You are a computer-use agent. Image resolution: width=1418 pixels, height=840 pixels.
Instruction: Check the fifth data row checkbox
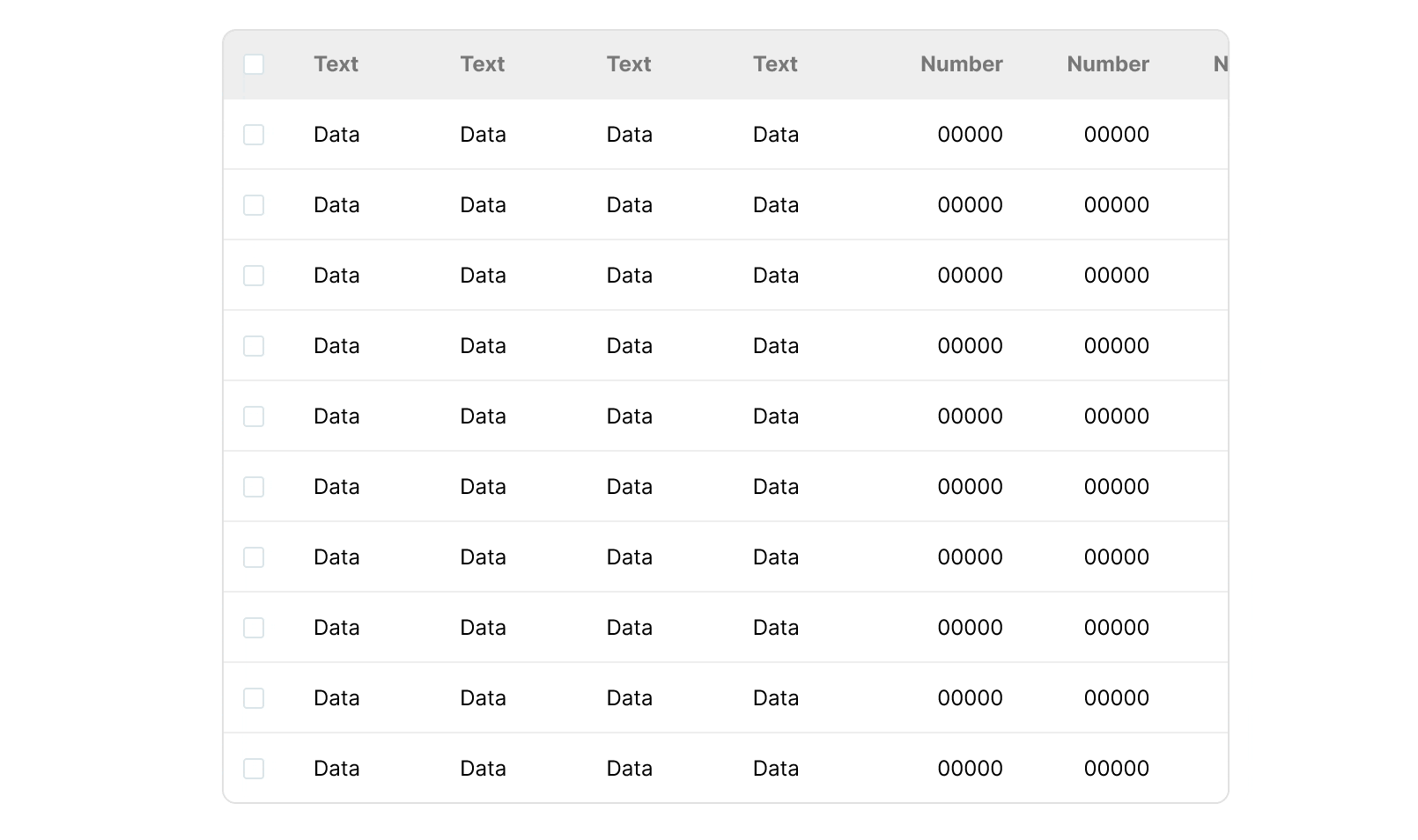point(254,416)
